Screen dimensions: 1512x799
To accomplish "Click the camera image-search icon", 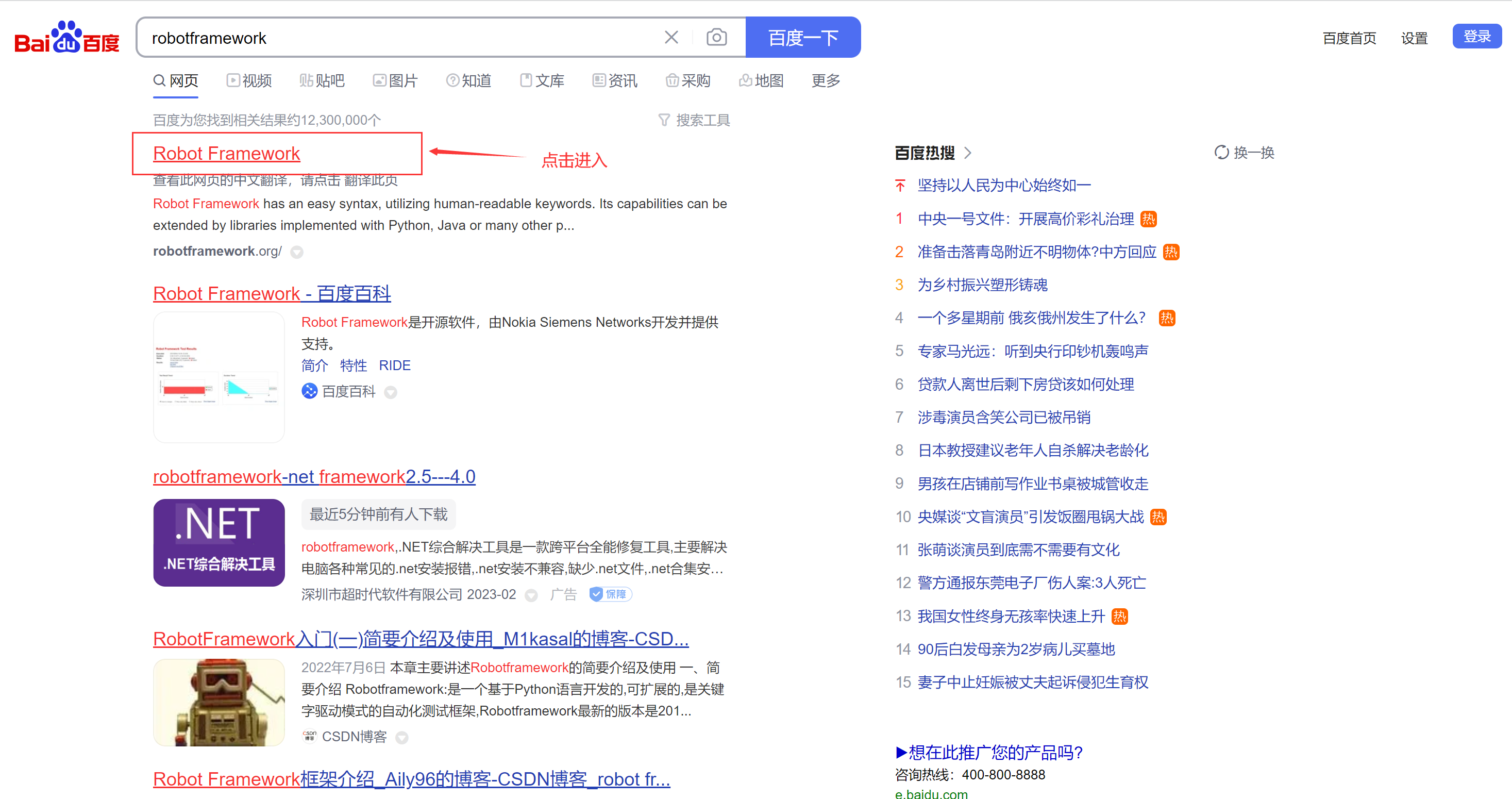I will point(716,38).
